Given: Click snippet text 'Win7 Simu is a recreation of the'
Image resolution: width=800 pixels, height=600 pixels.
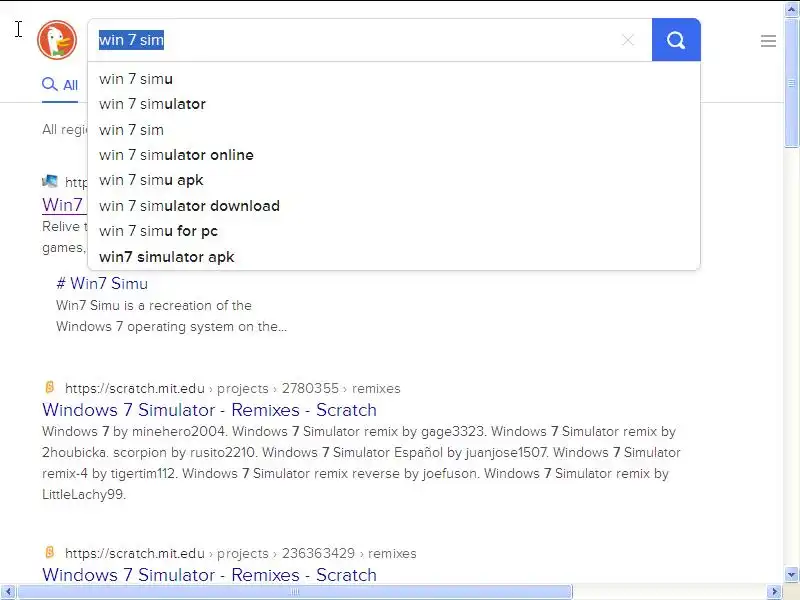Looking at the screenshot, I should [154, 305].
